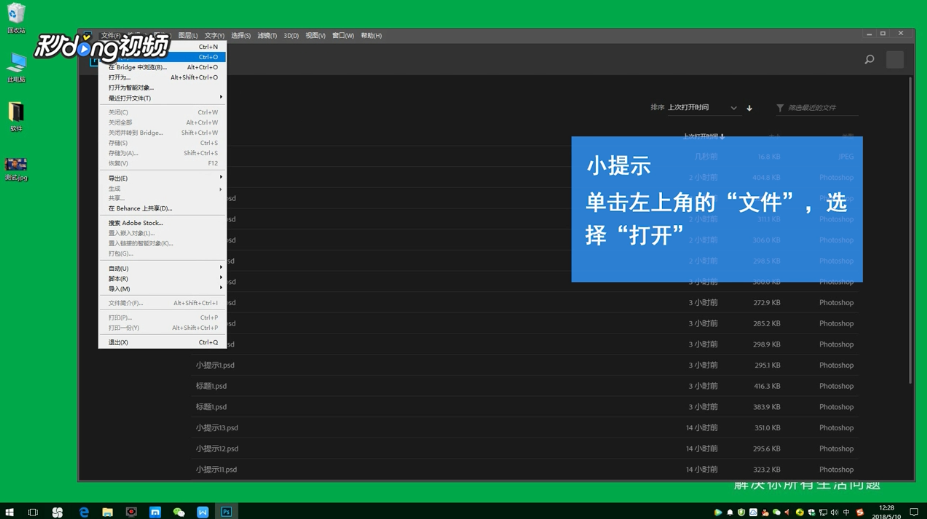927x519 pixels.
Task: Open the 选择(S) menu
Action: pos(241,35)
